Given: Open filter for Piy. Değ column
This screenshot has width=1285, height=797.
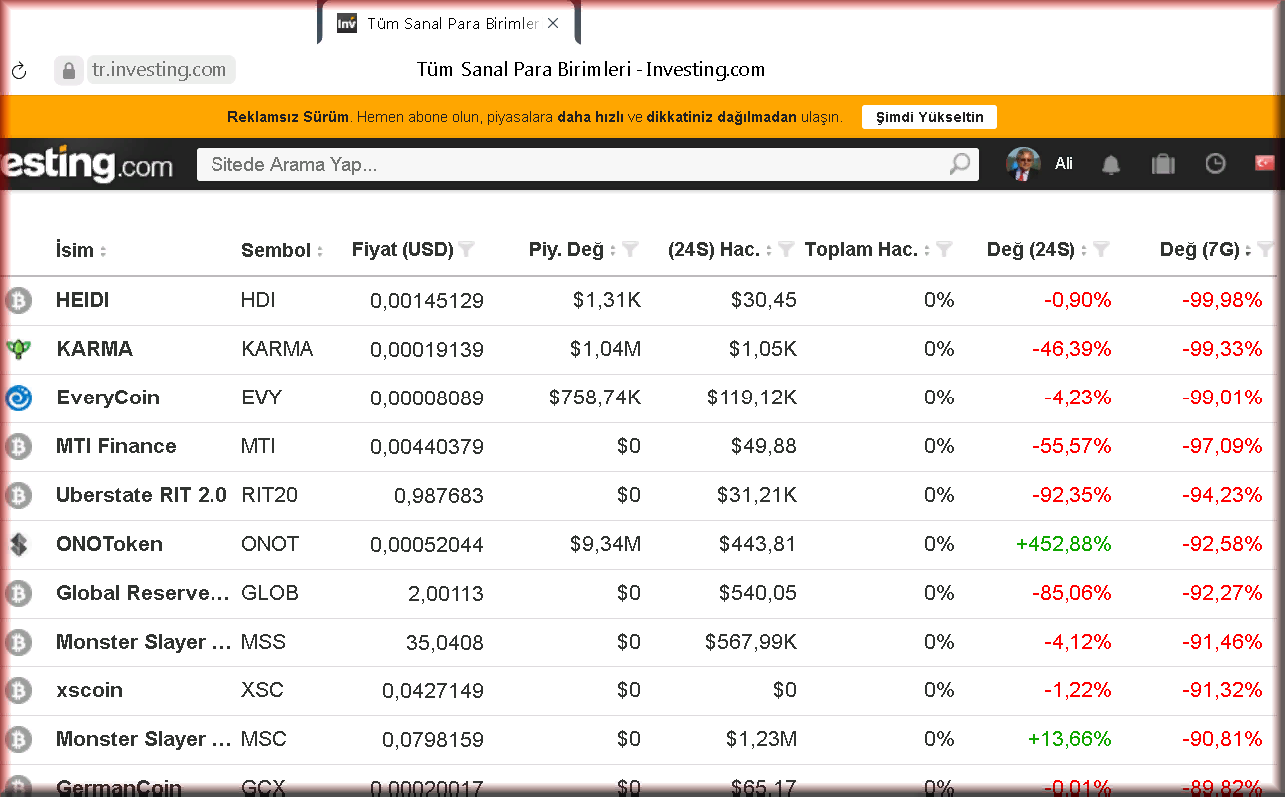Looking at the screenshot, I should click(630, 250).
